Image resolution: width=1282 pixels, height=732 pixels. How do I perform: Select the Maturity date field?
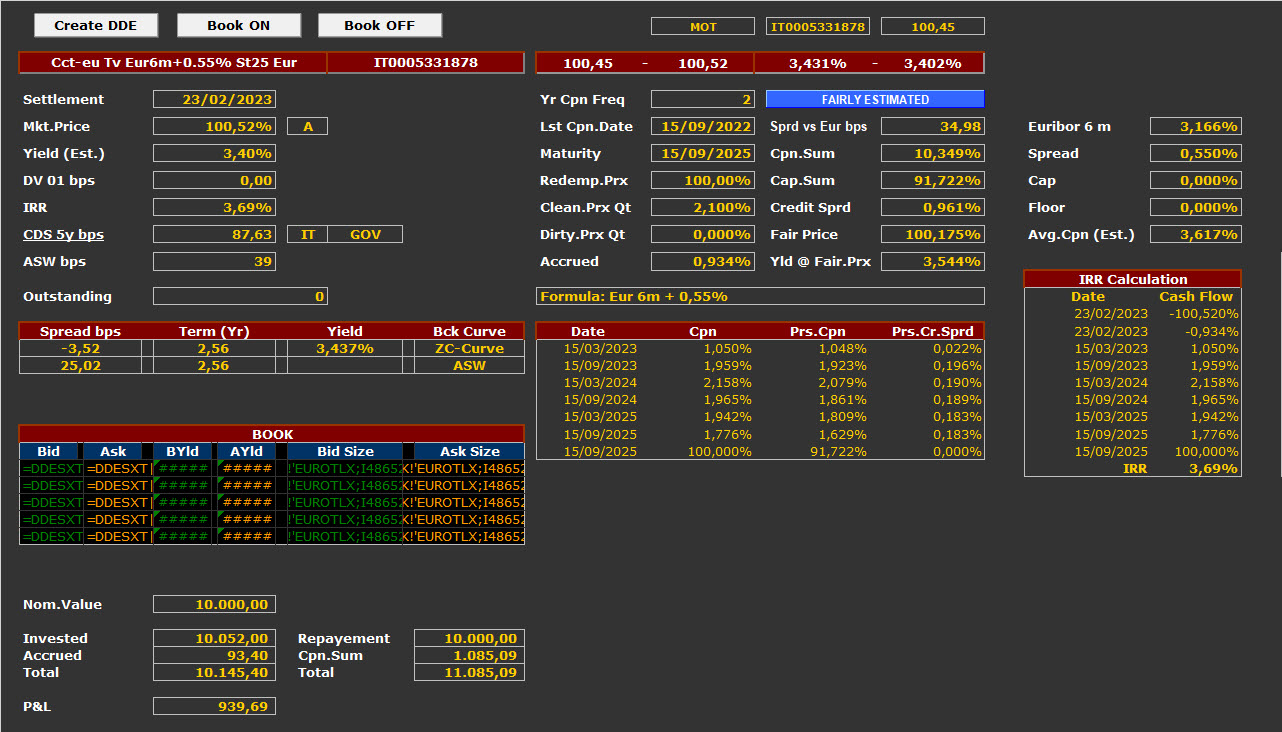pos(702,154)
